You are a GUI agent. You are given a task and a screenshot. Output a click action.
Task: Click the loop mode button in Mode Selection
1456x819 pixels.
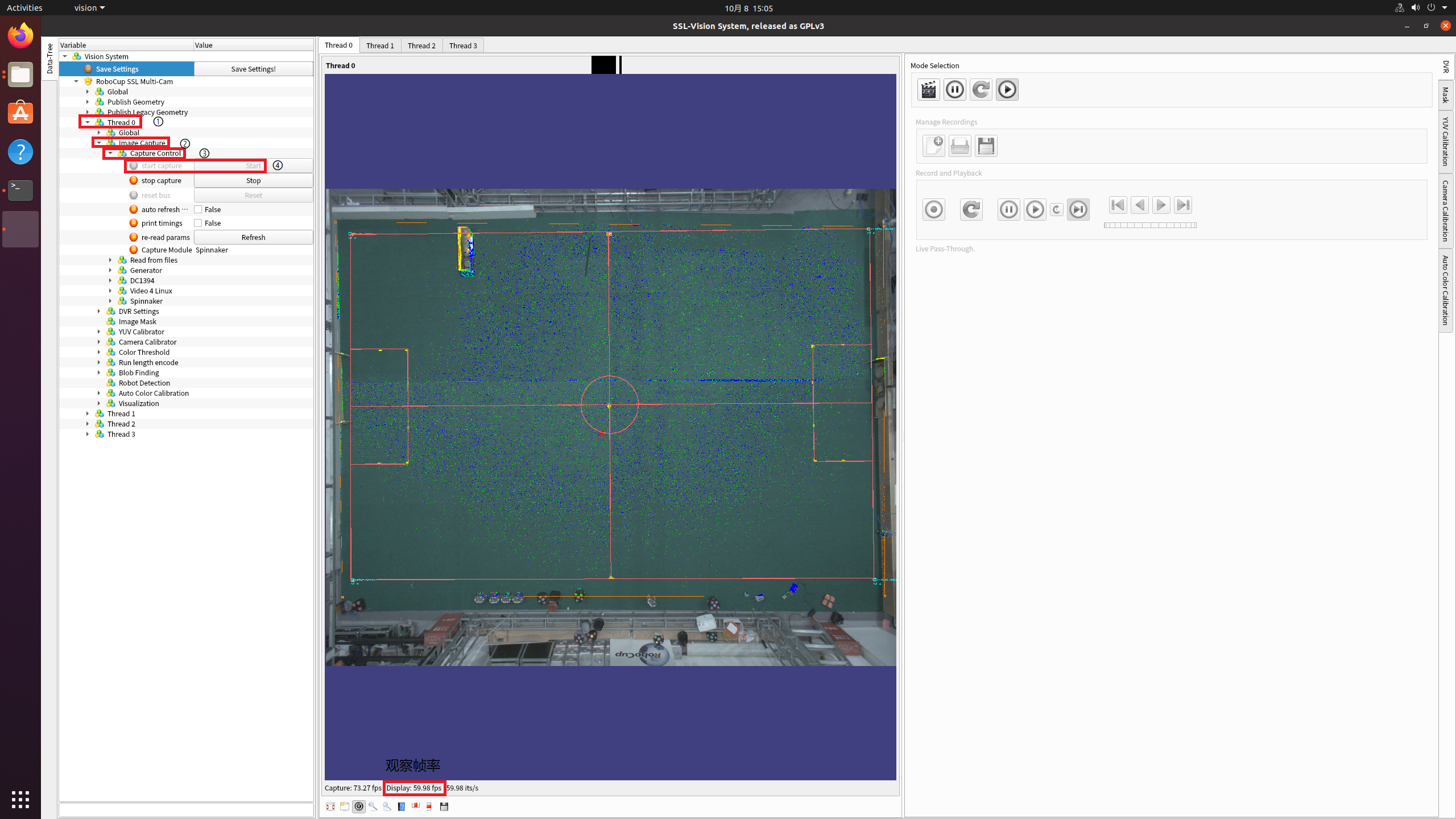pyautogui.click(x=981, y=89)
